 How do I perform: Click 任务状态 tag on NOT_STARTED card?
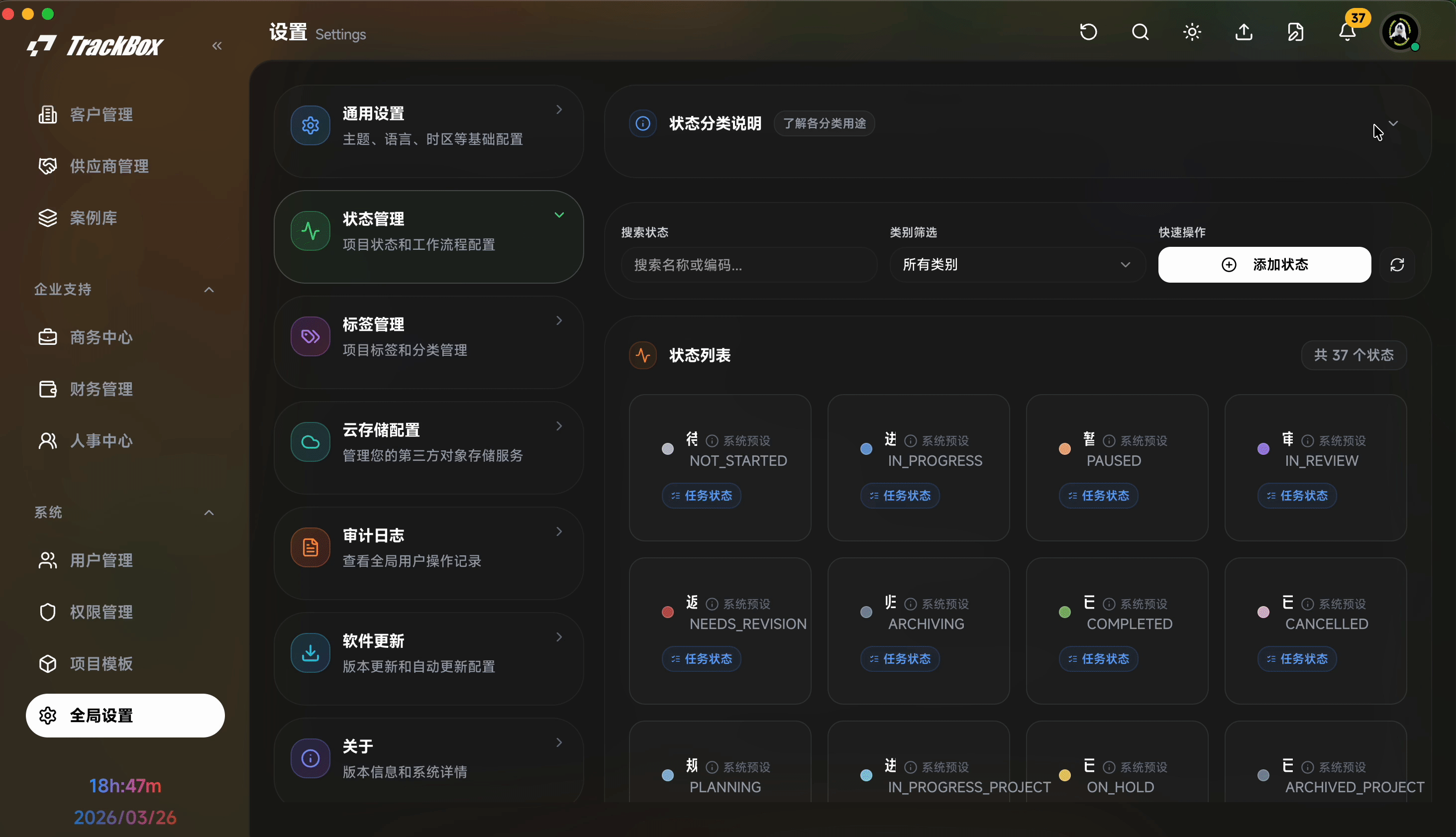(x=701, y=496)
